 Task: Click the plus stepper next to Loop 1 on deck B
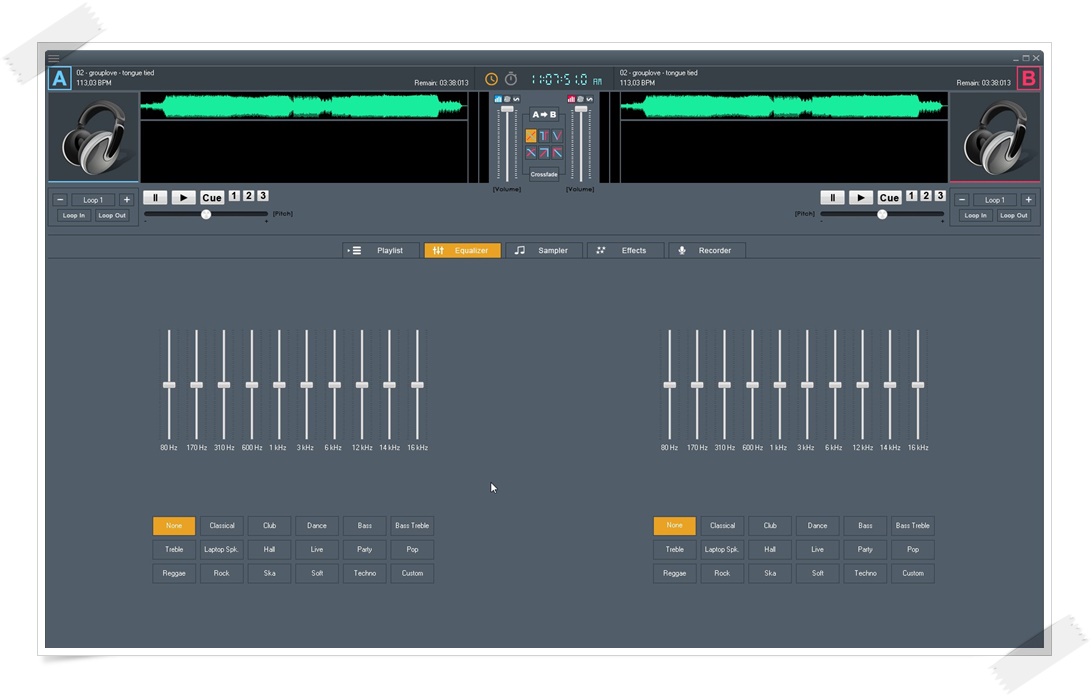(x=1028, y=199)
